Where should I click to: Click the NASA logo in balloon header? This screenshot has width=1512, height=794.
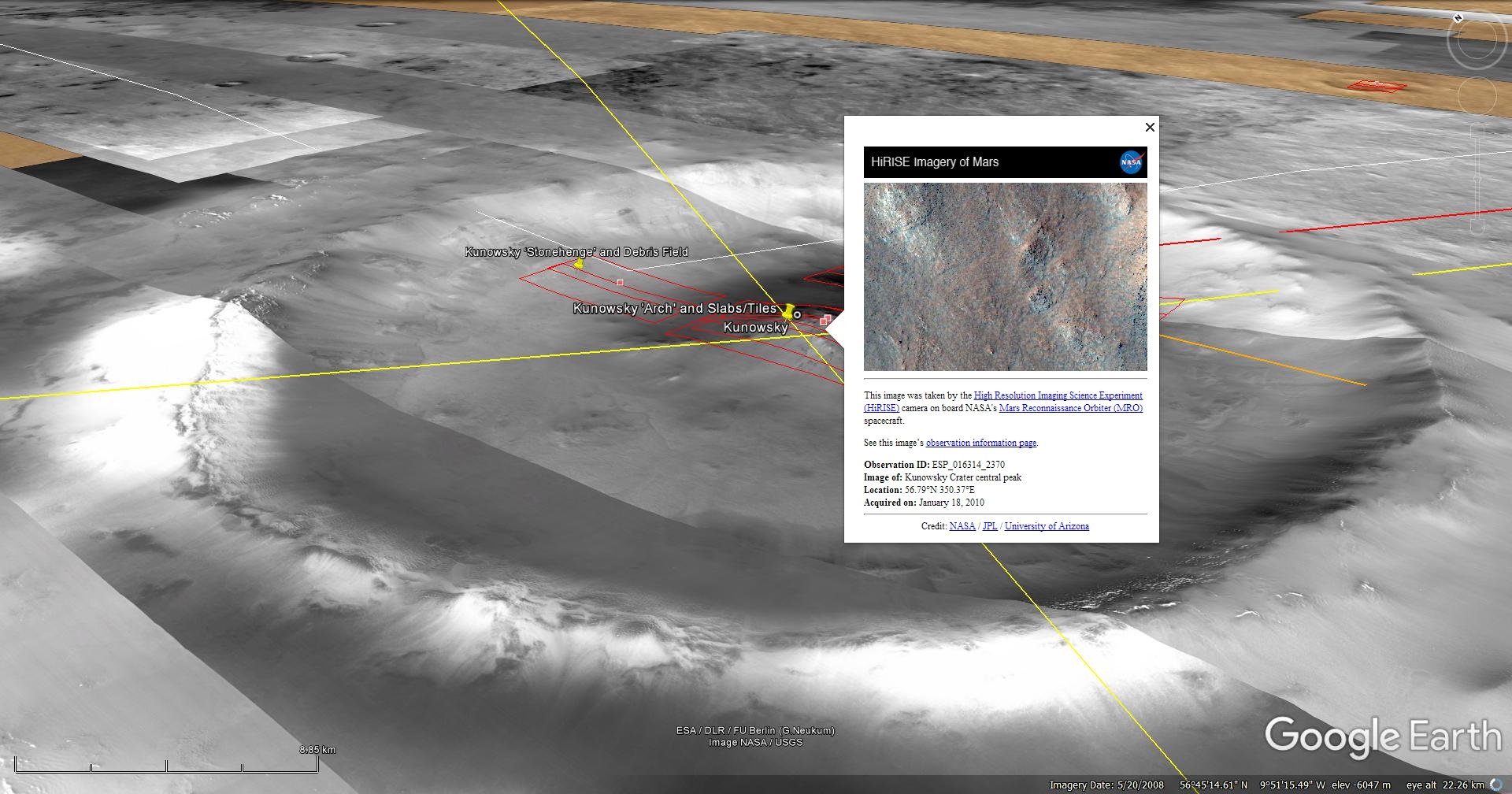click(x=1131, y=162)
